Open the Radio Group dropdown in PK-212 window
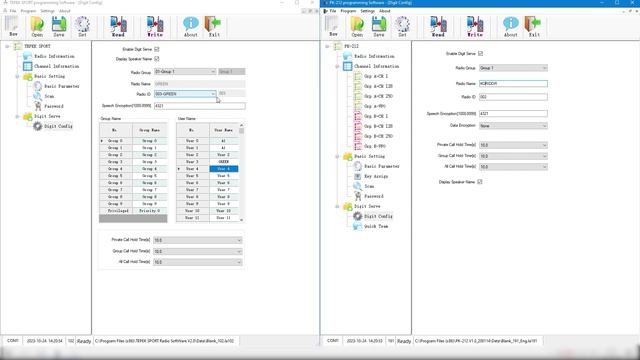Viewport: 640px width, 360px height. tap(513, 68)
